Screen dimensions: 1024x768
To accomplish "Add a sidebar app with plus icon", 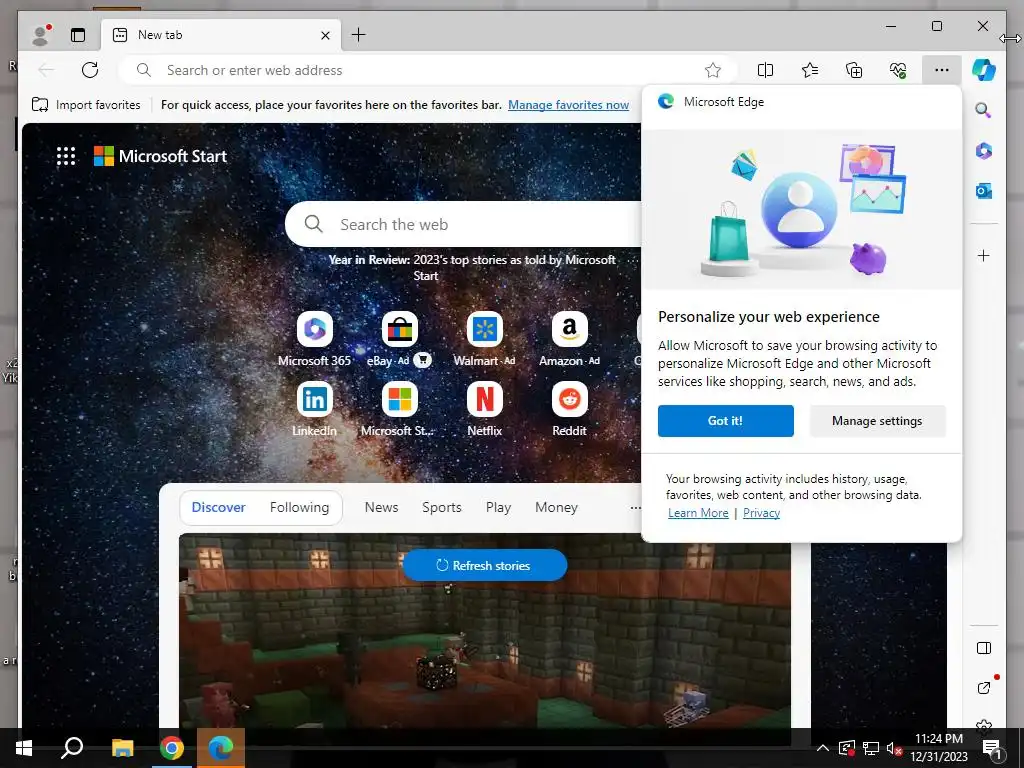I will point(984,255).
